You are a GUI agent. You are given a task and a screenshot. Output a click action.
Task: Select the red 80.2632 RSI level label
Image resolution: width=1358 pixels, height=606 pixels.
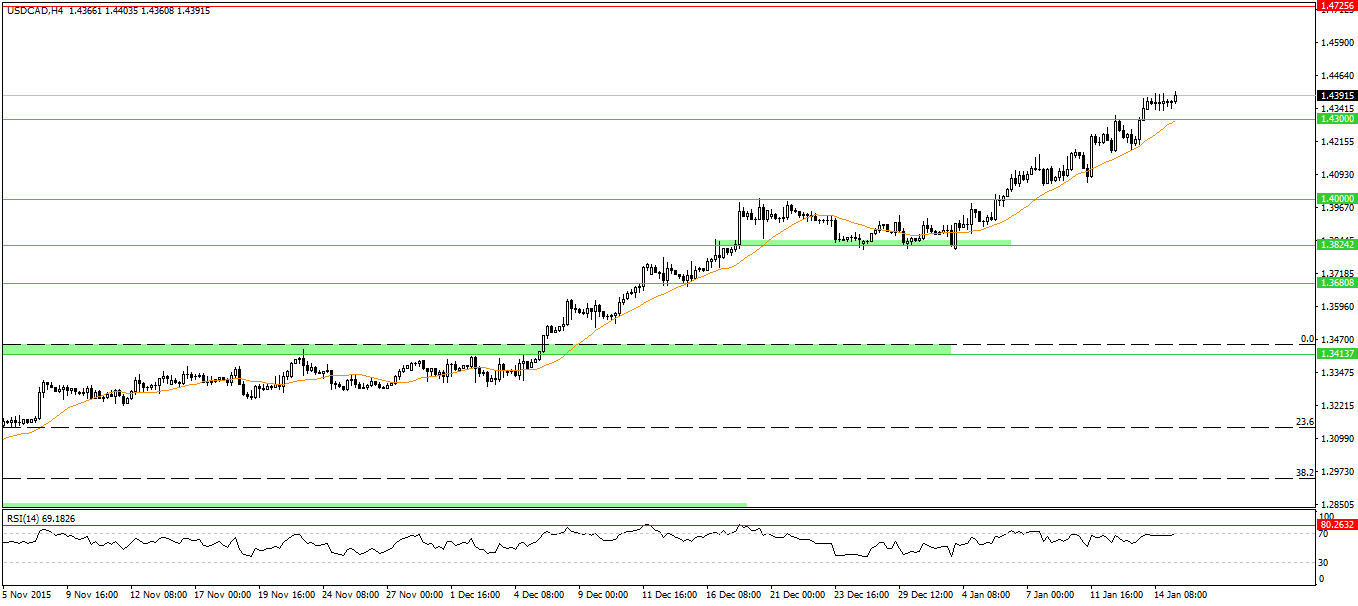1336,524
